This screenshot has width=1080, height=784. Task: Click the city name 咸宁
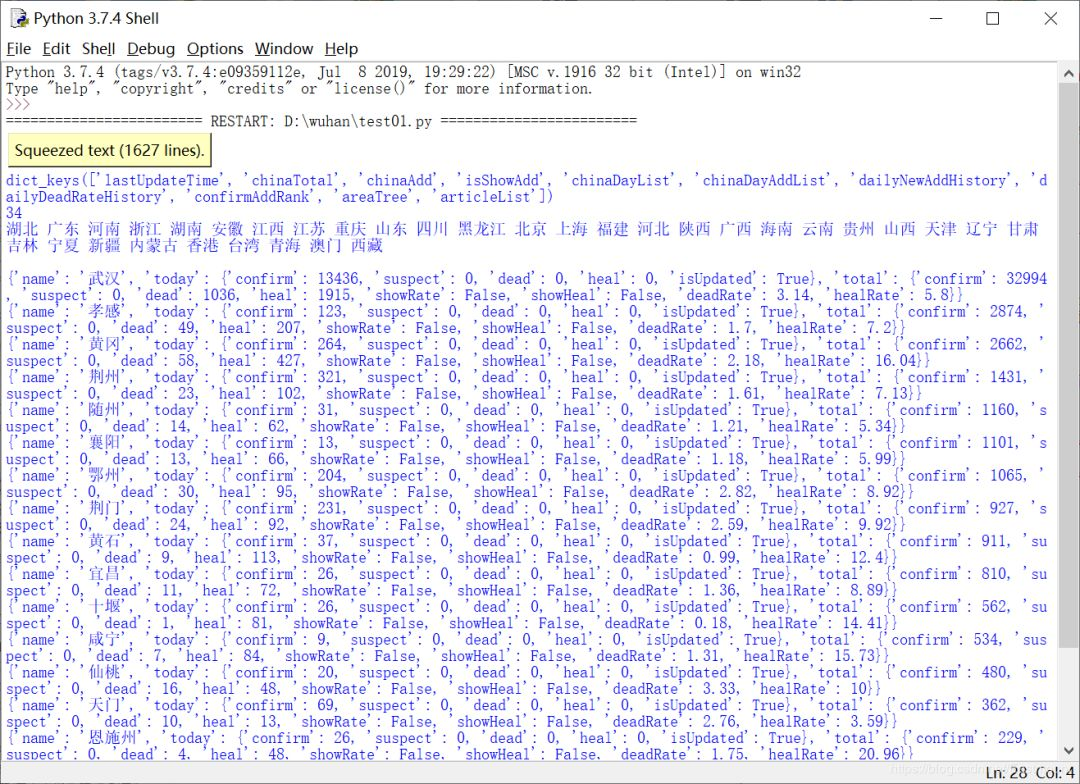(x=104, y=640)
